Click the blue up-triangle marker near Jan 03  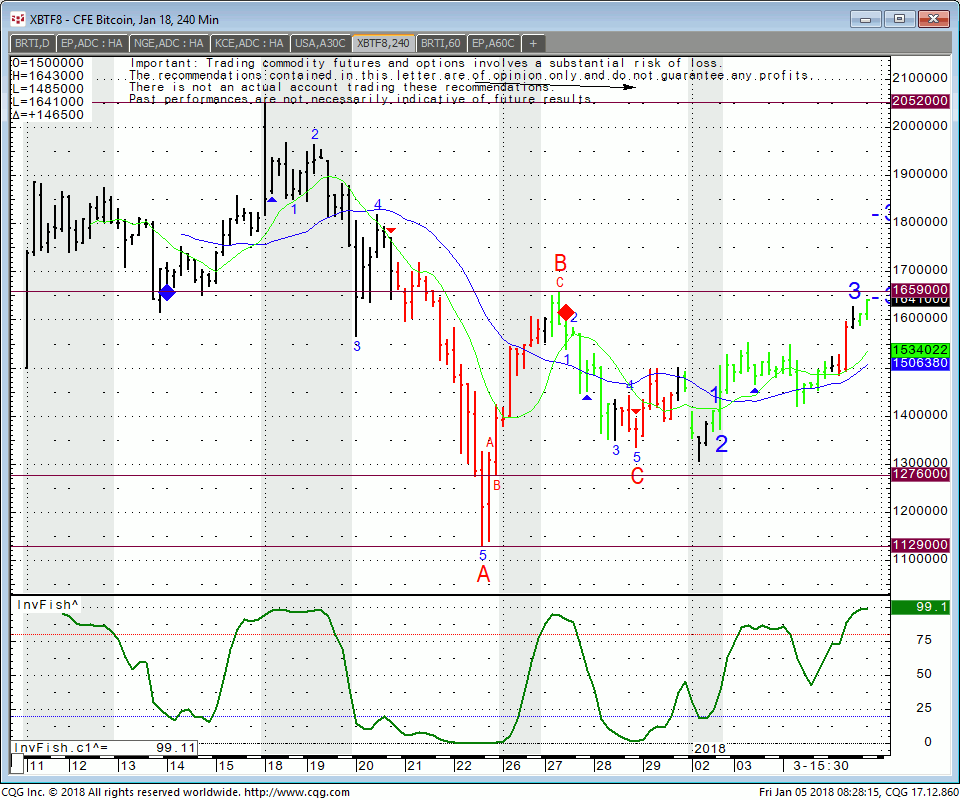tap(754, 391)
